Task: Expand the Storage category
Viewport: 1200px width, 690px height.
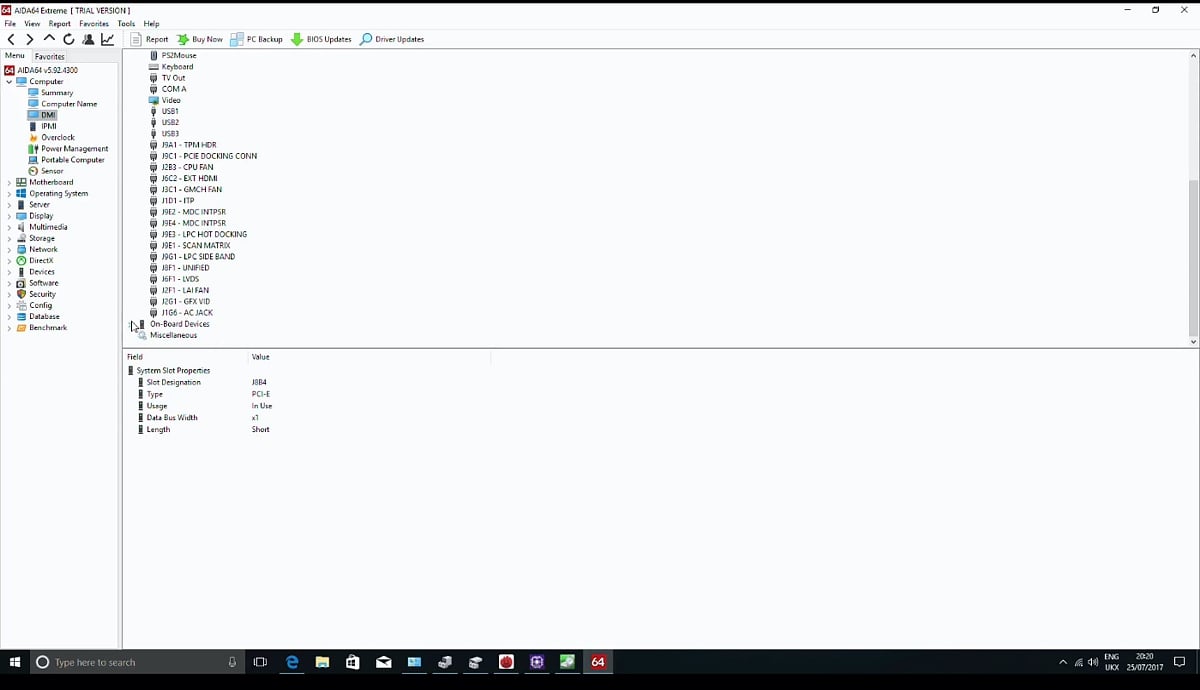Action: pos(9,238)
